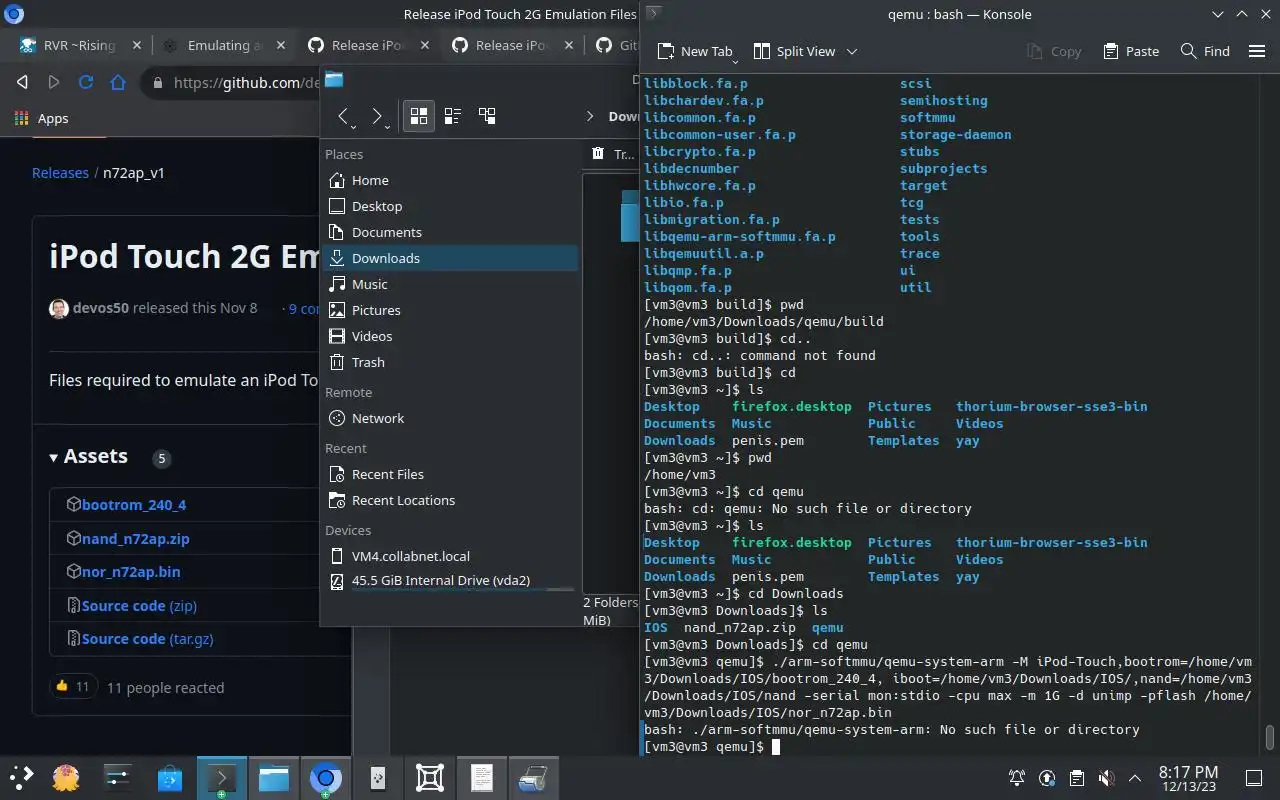The width and height of the screenshot is (1280, 800).
Task: Open Releases breadcrumb link
Action: 60,172
